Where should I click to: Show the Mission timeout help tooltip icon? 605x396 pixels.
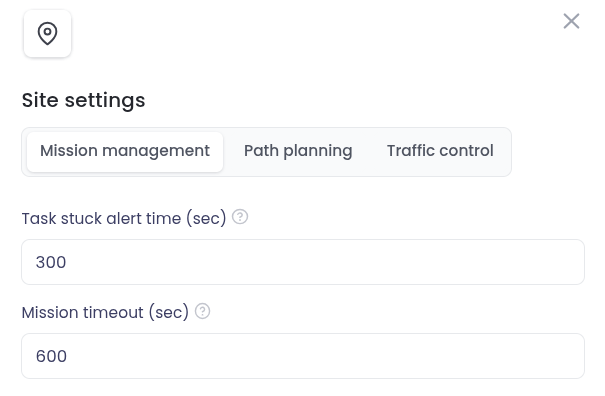[x=203, y=311]
